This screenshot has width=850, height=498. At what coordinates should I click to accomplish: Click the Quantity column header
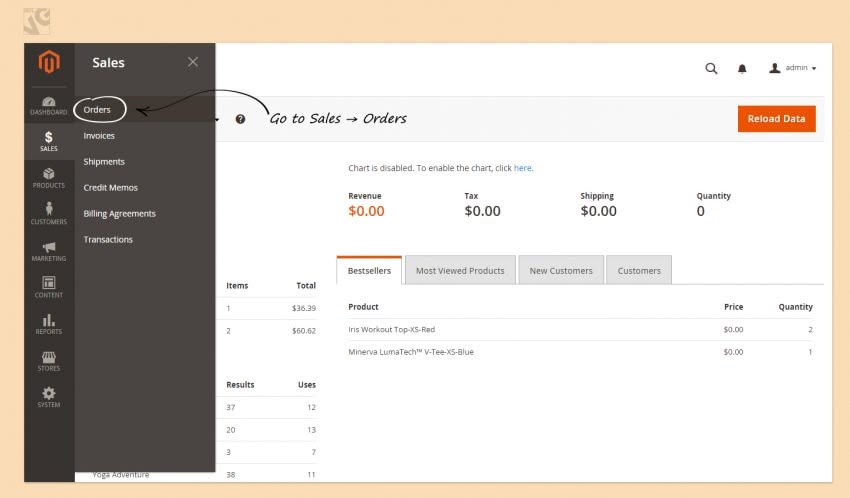(x=795, y=307)
